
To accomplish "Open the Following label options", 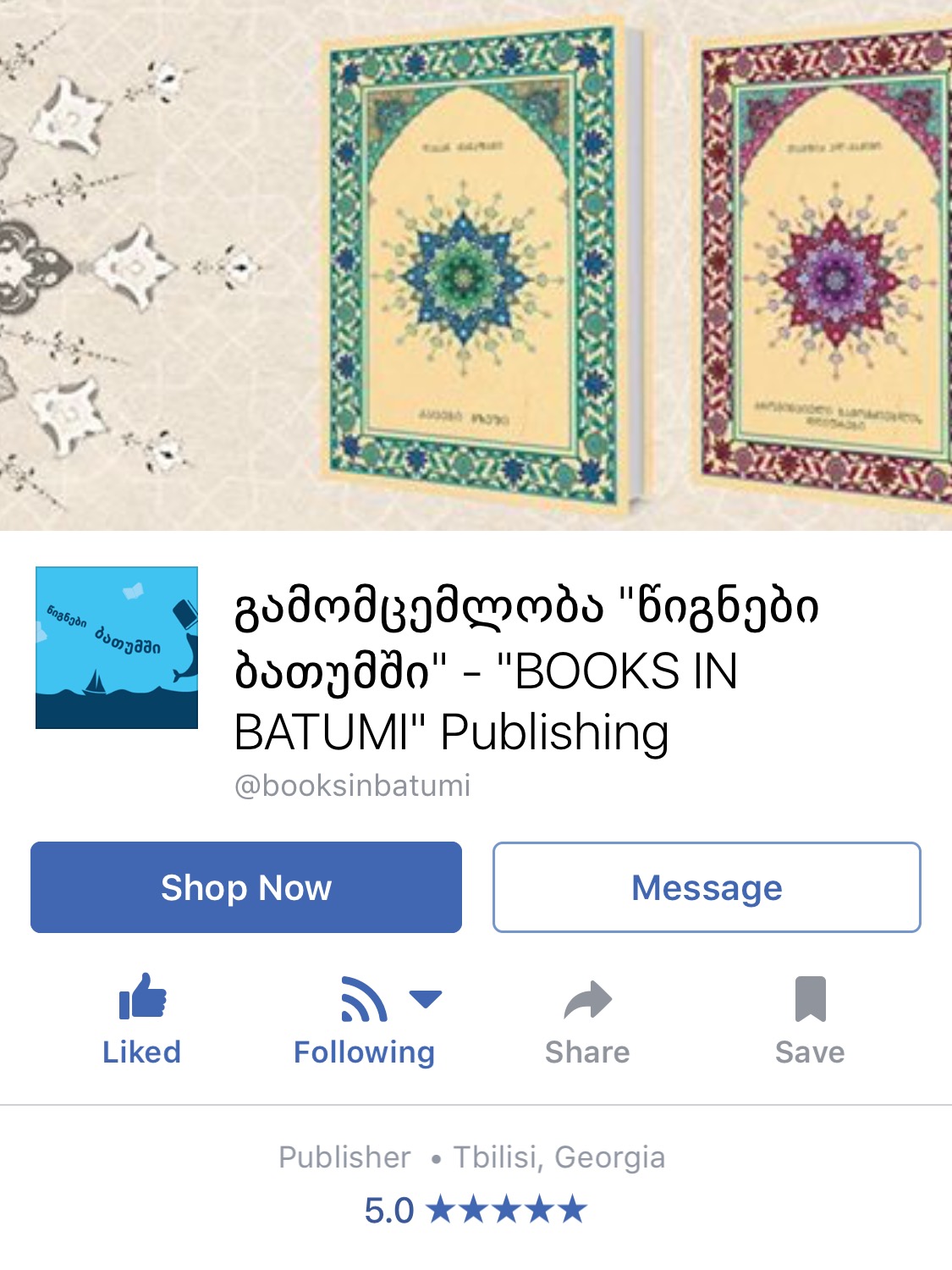I will (x=364, y=1052).
